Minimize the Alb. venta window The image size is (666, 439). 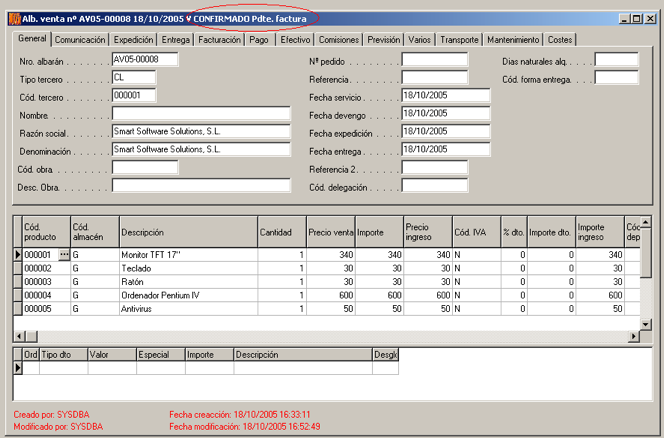tap(623, 18)
